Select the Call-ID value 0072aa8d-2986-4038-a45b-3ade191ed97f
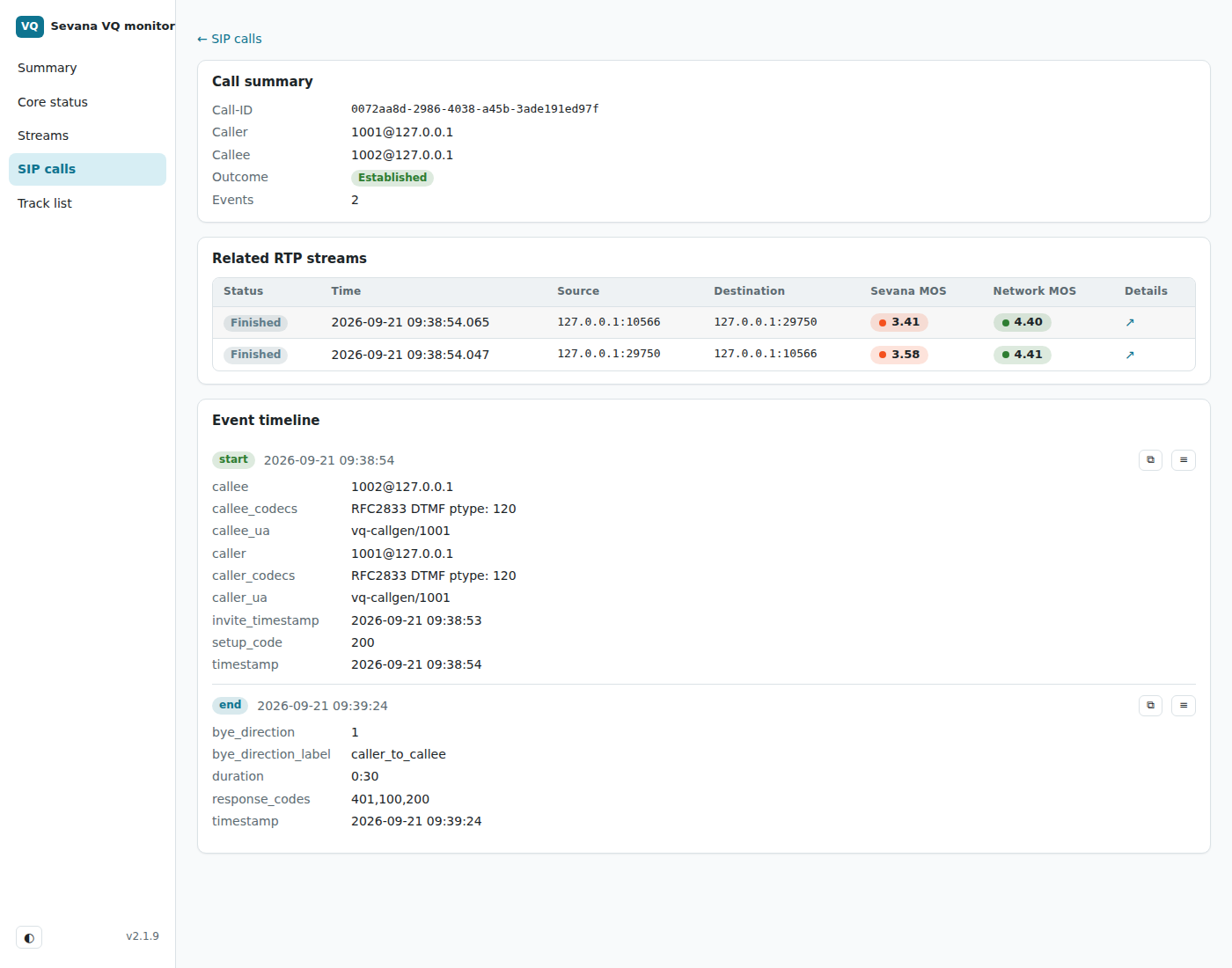The width and height of the screenshot is (1232, 968). point(474,109)
